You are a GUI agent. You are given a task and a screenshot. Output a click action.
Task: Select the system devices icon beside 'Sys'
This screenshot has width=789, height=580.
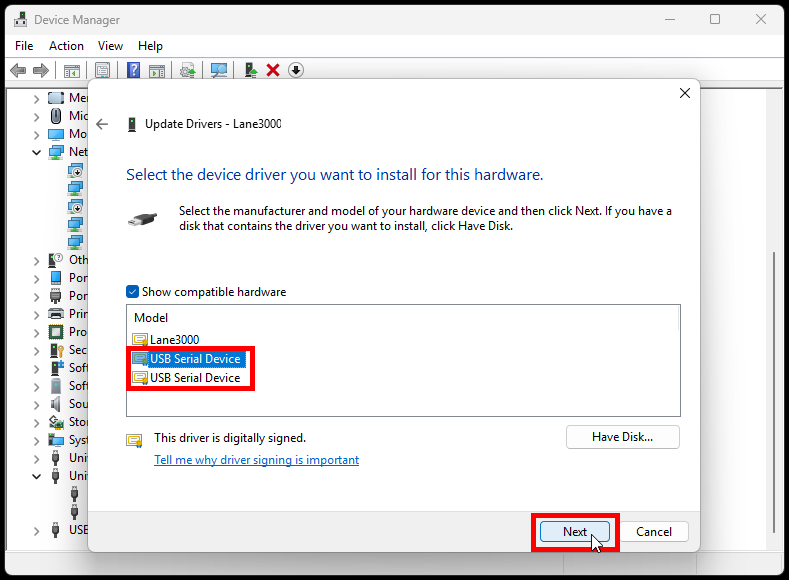(x=56, y=440)
